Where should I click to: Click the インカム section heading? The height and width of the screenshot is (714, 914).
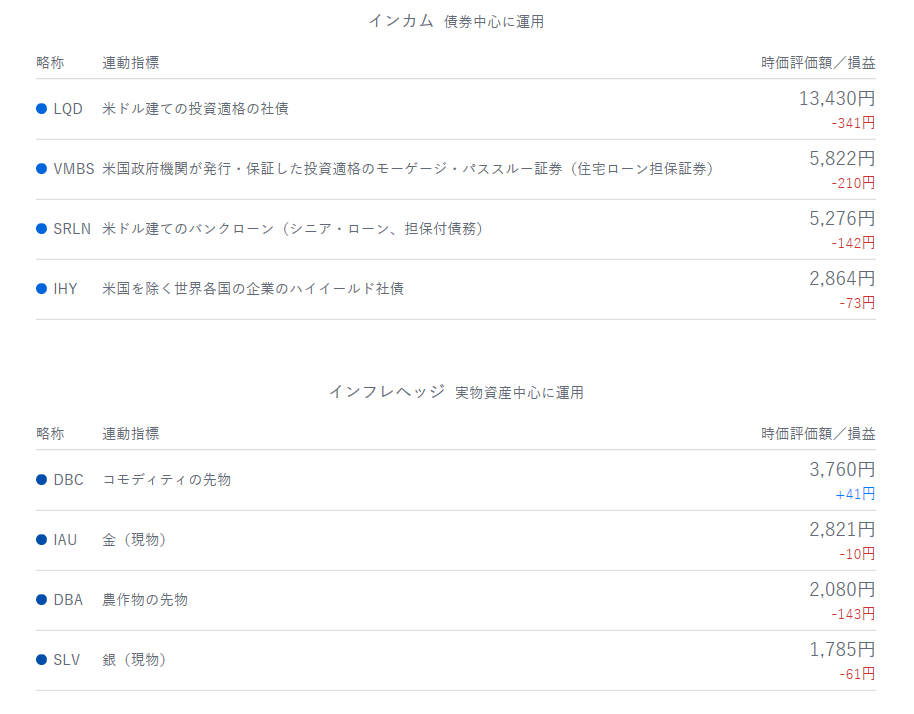400,21
